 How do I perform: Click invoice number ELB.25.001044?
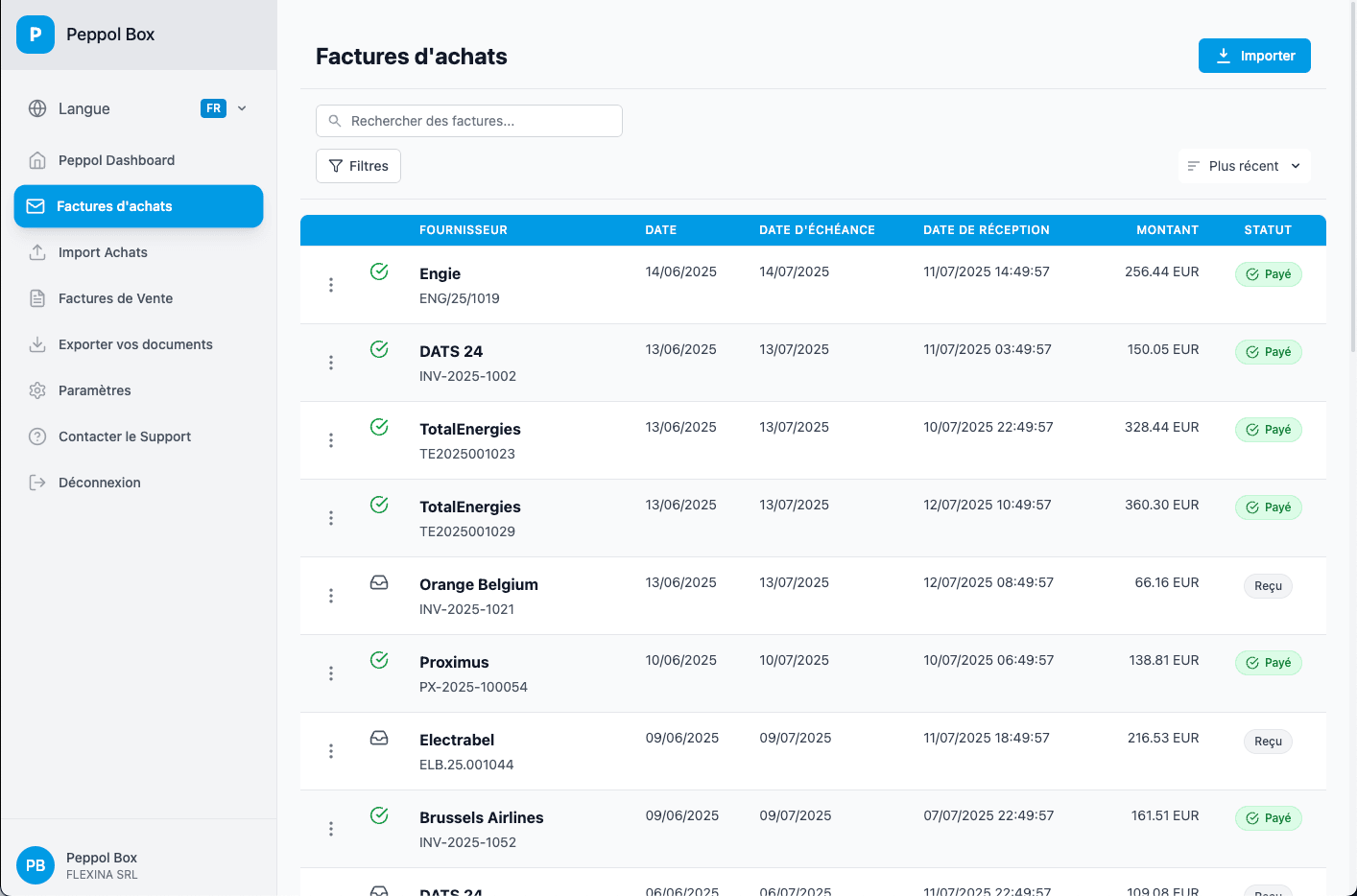tap(466, 765)
